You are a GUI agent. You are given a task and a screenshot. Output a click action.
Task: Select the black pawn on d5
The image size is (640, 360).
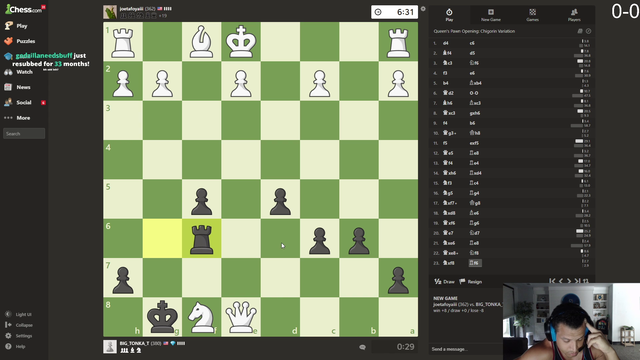(x=280, y=200)
